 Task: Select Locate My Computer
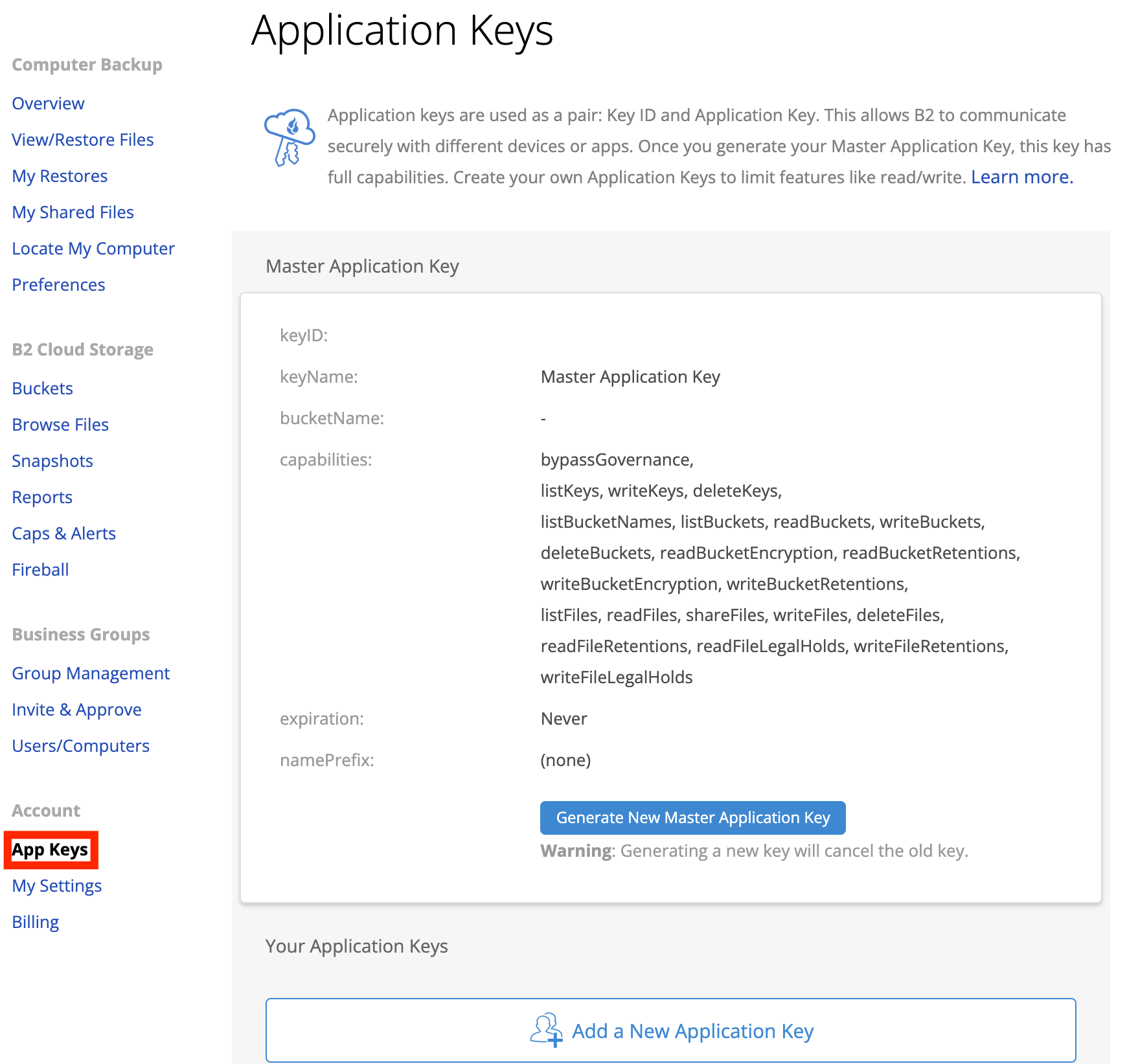click(x=93, y=249)
